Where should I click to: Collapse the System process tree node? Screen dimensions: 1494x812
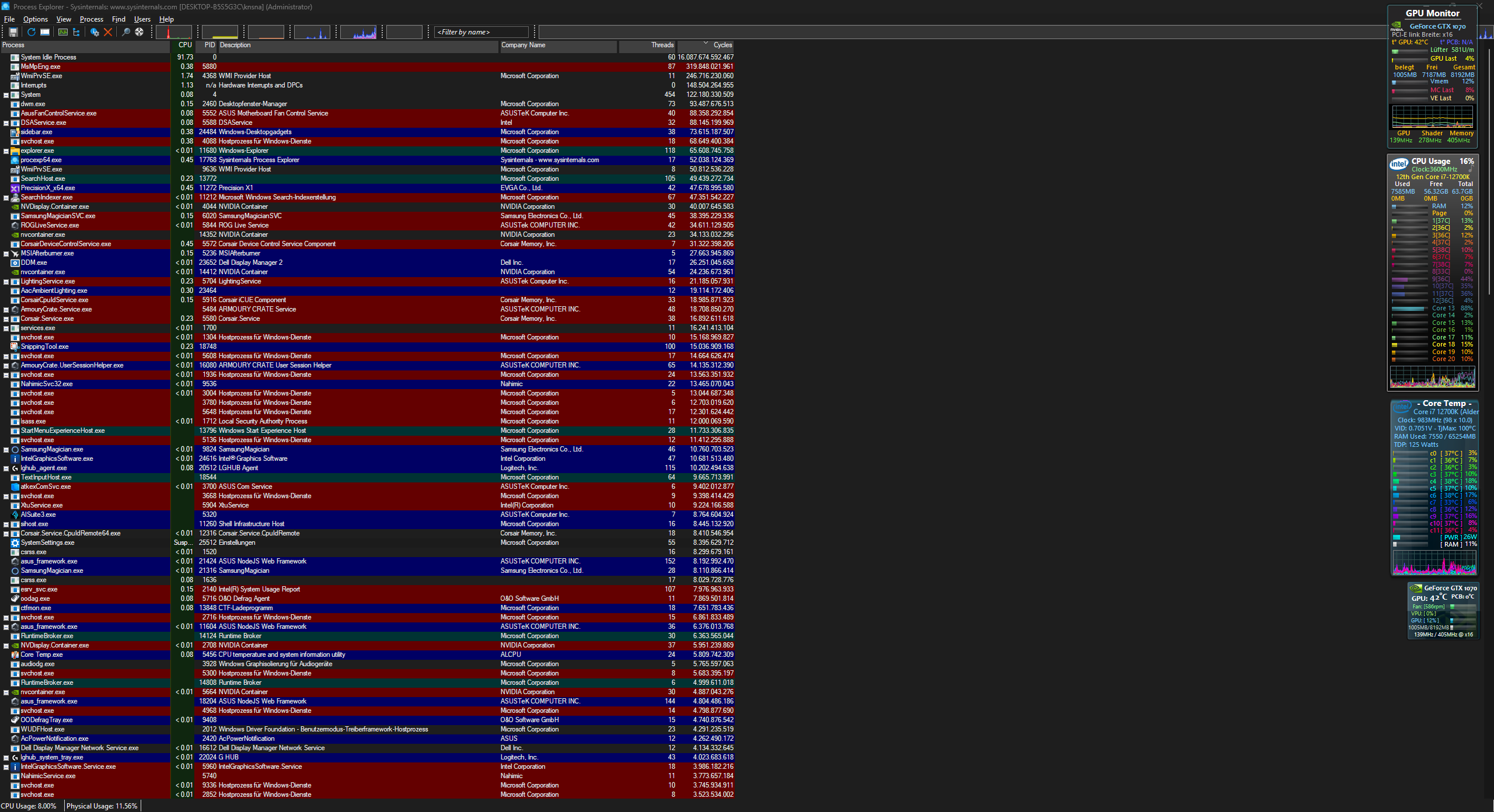click(5, 94)
